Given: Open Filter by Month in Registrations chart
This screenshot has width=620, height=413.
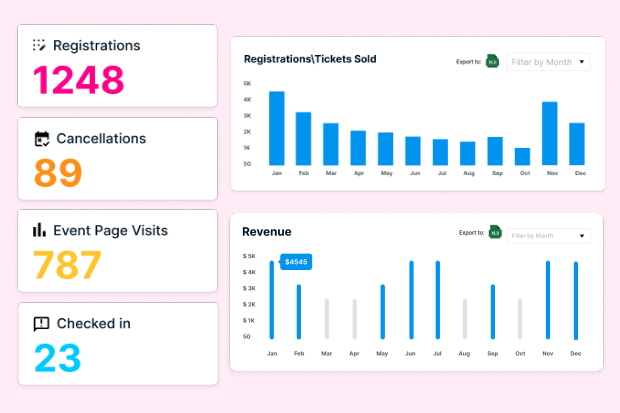Looking at the screenshot, I should (548, 62).
